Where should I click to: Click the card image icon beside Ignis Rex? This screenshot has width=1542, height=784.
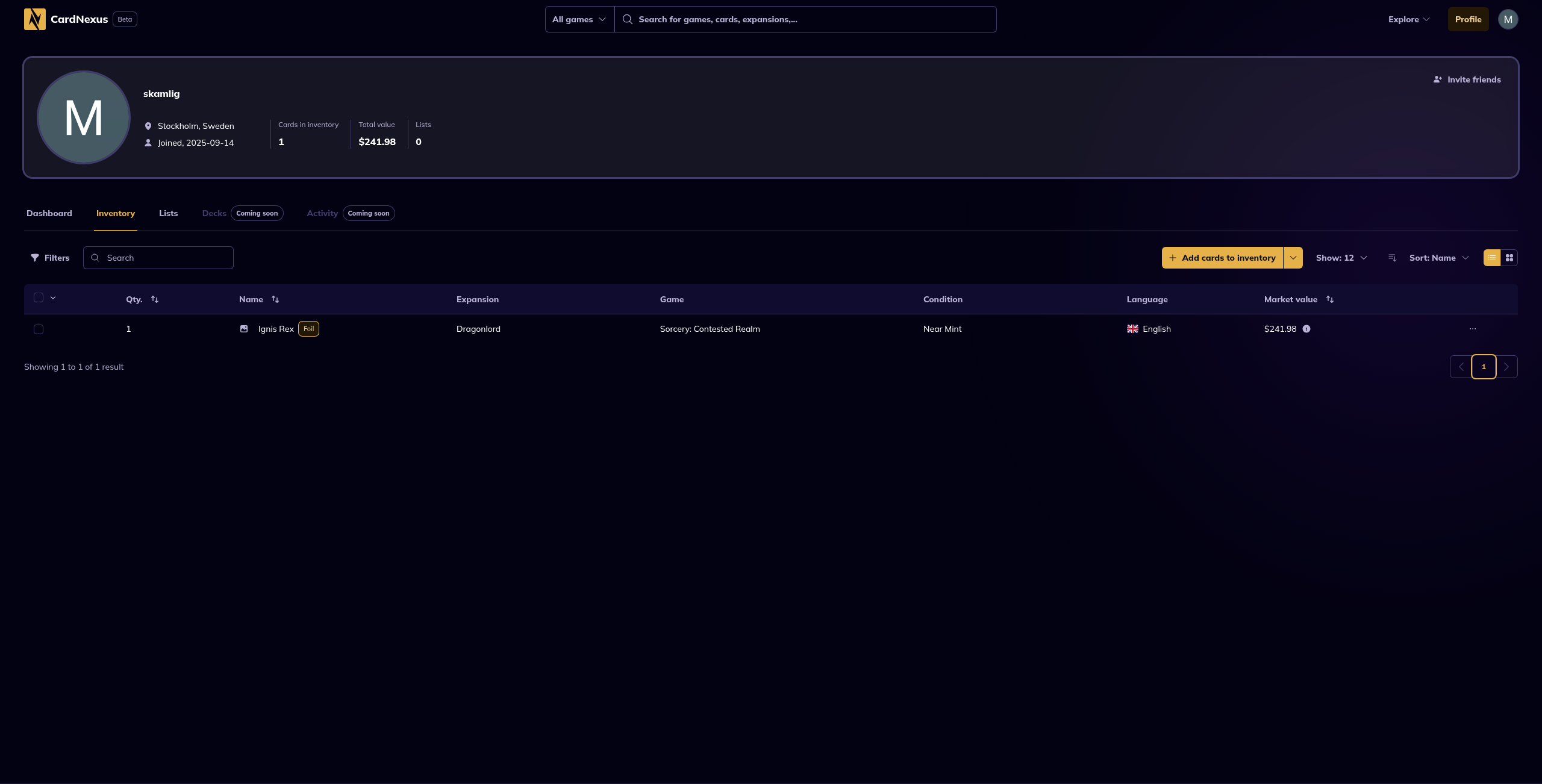(244, 329)
